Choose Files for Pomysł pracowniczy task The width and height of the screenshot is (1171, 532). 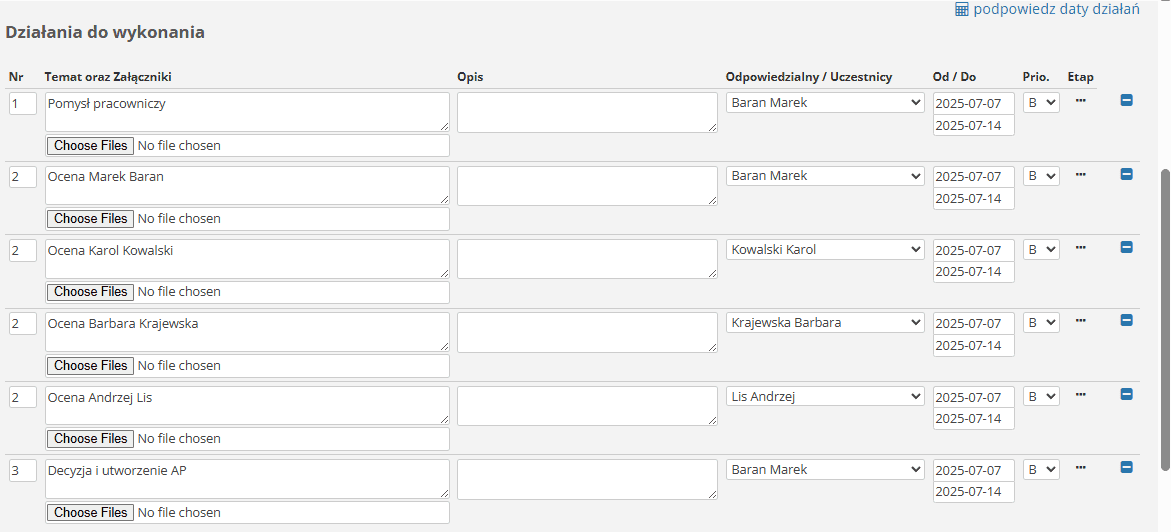click(x=90, y=145)
